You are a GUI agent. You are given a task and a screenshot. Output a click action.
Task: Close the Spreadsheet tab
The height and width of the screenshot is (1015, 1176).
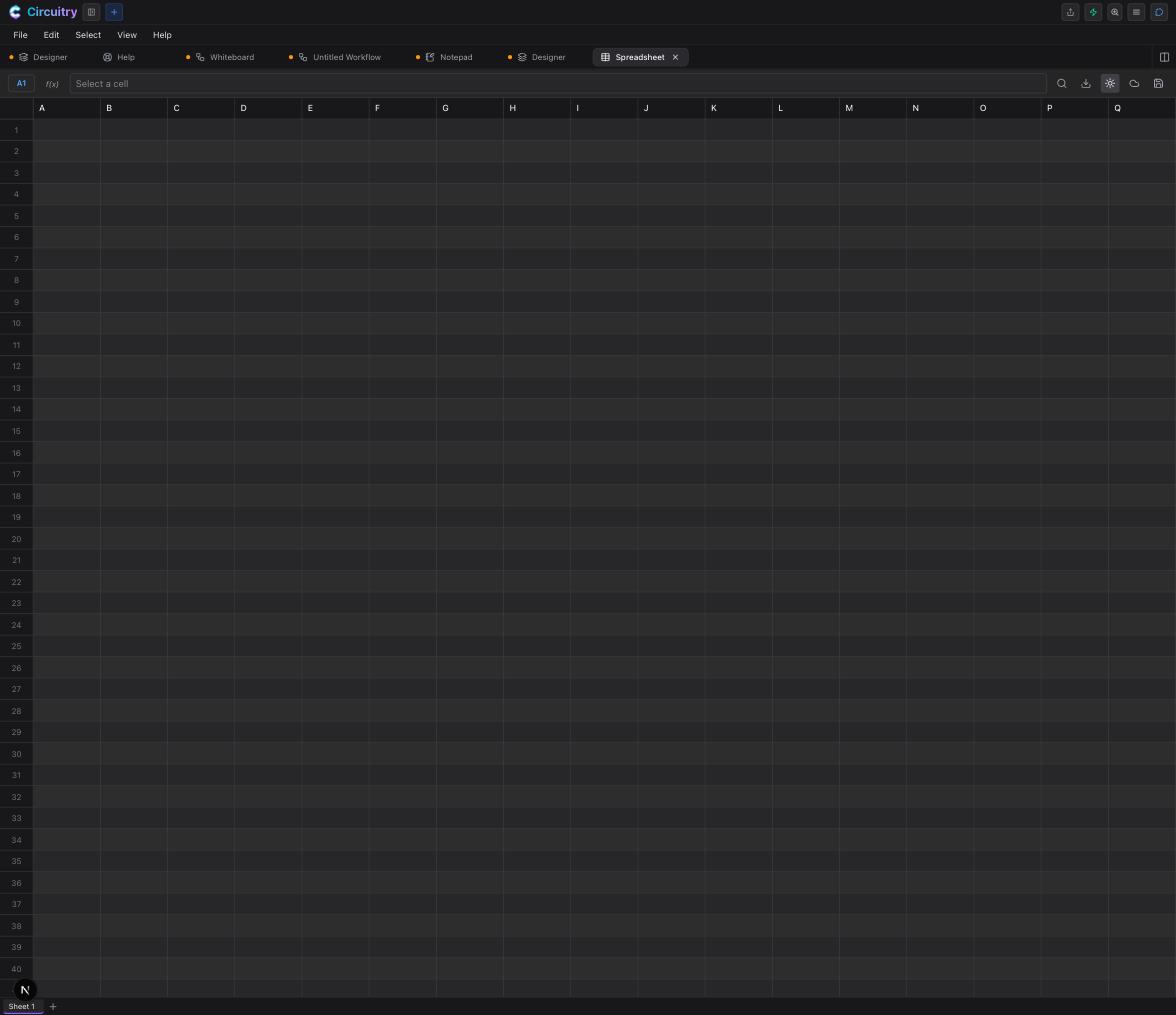[675, 57]
